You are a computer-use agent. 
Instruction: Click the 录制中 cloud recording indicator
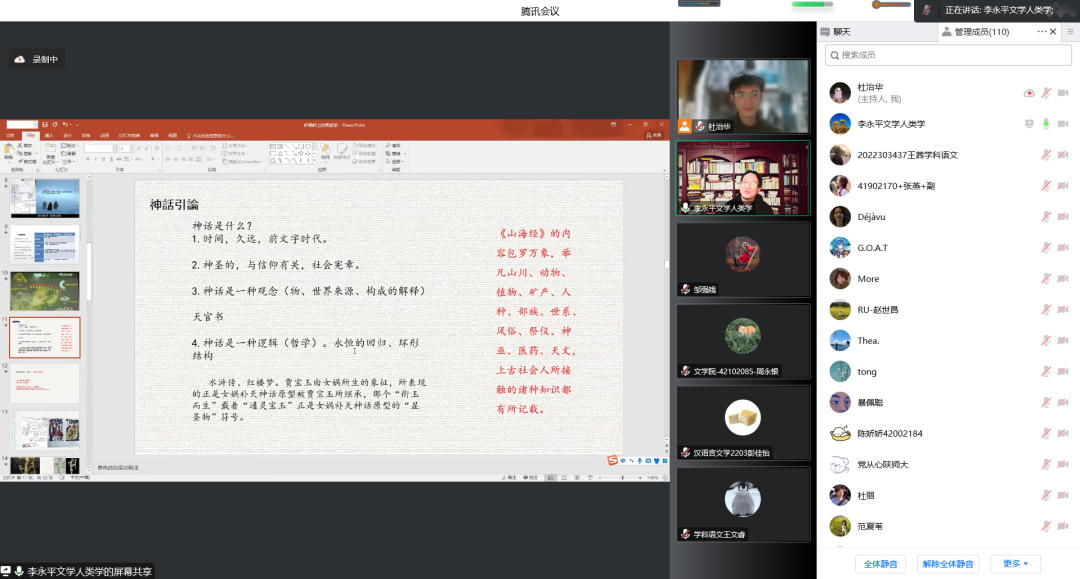[x=37, y=60]
